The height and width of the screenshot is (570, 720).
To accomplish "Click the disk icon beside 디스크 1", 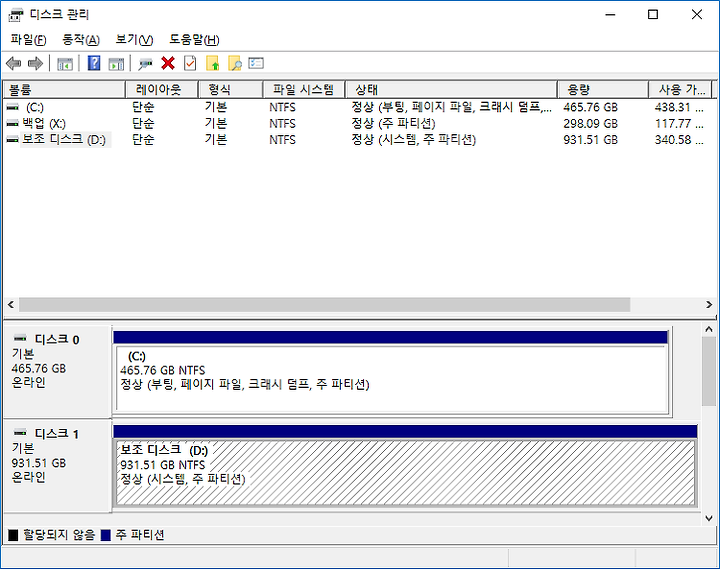I will (20, 433).
